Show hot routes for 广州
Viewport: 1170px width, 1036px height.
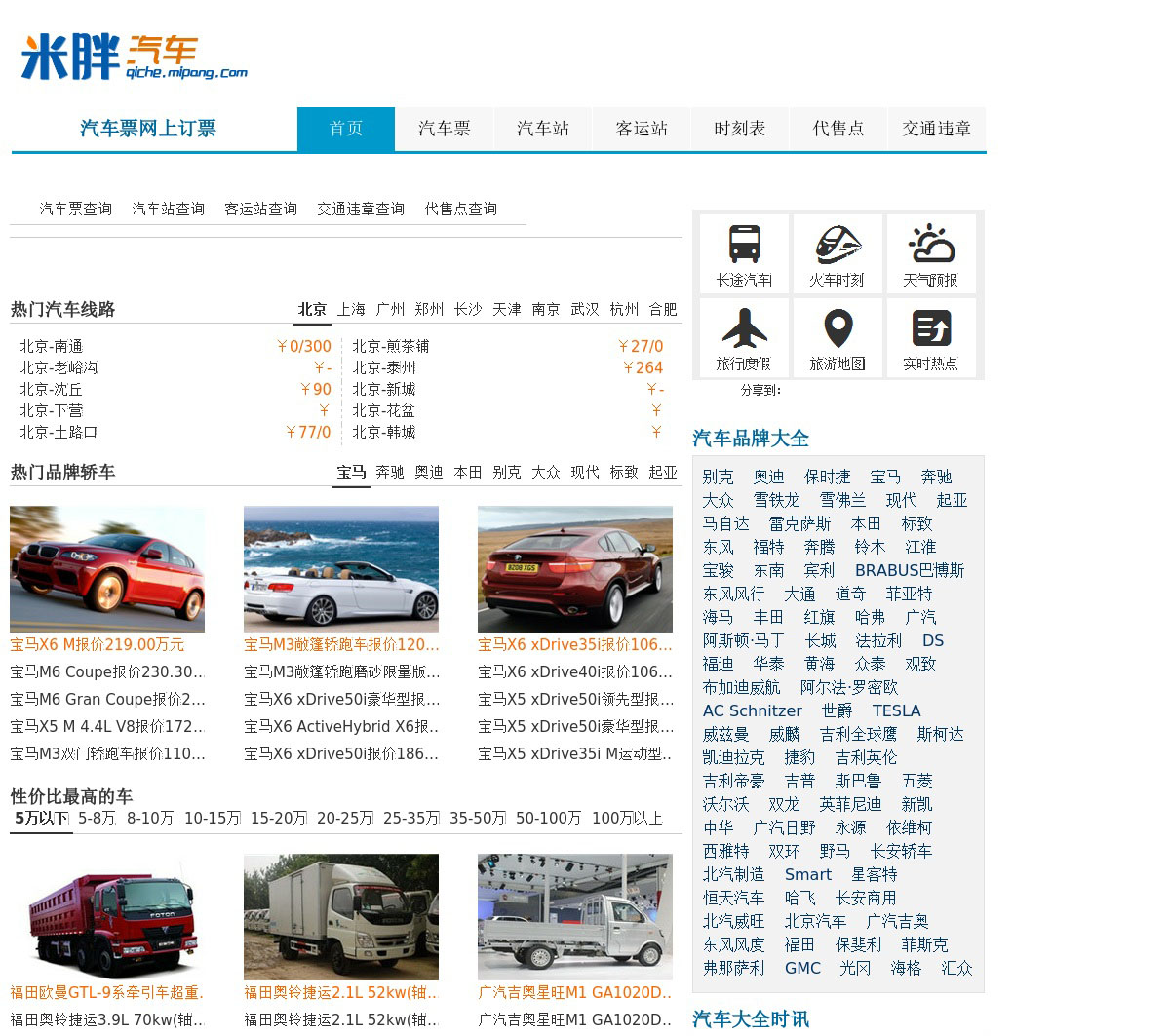click(390, 309)
